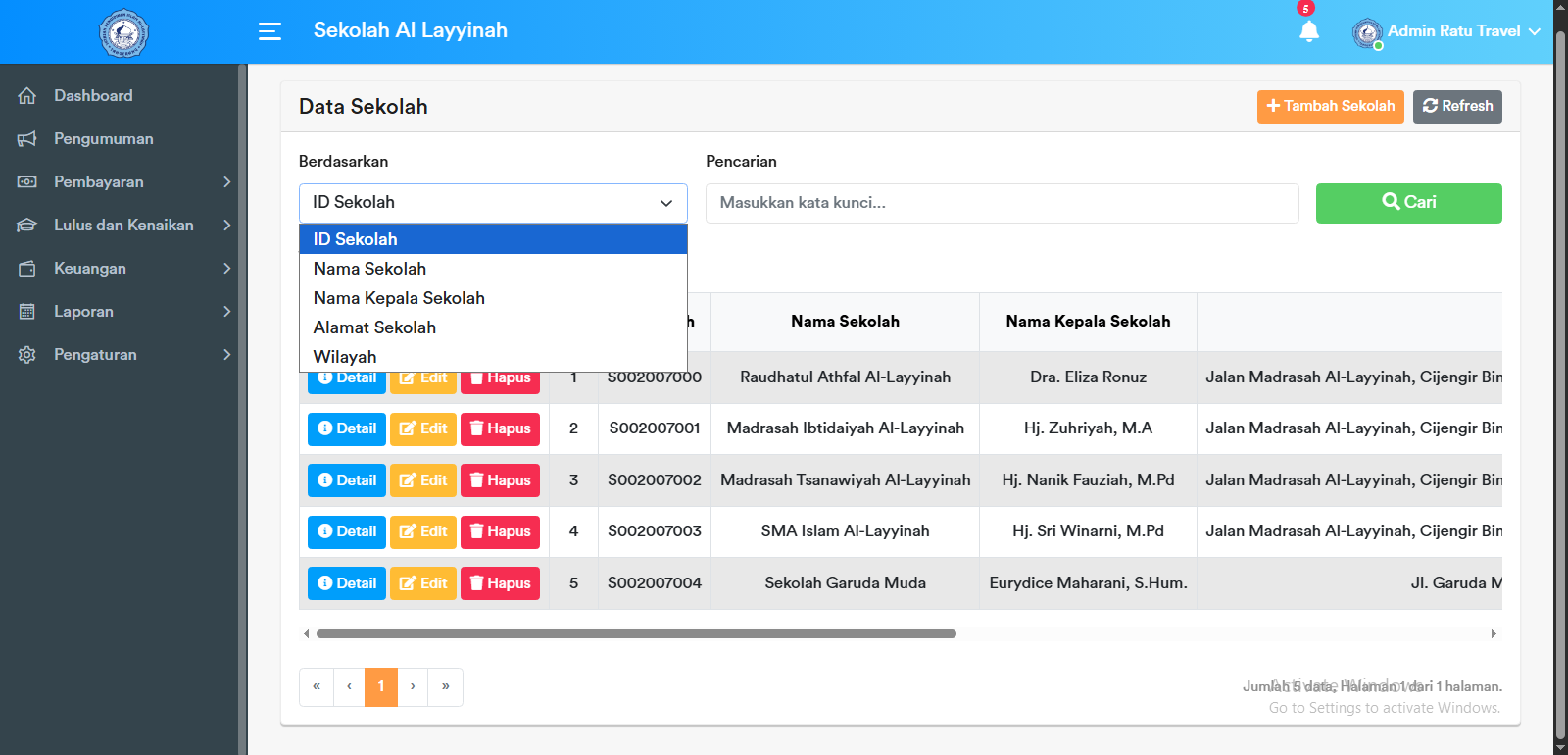1568x755 pixels.
Task: Open Dashboard from the sidebar
Action: (93, 95)
